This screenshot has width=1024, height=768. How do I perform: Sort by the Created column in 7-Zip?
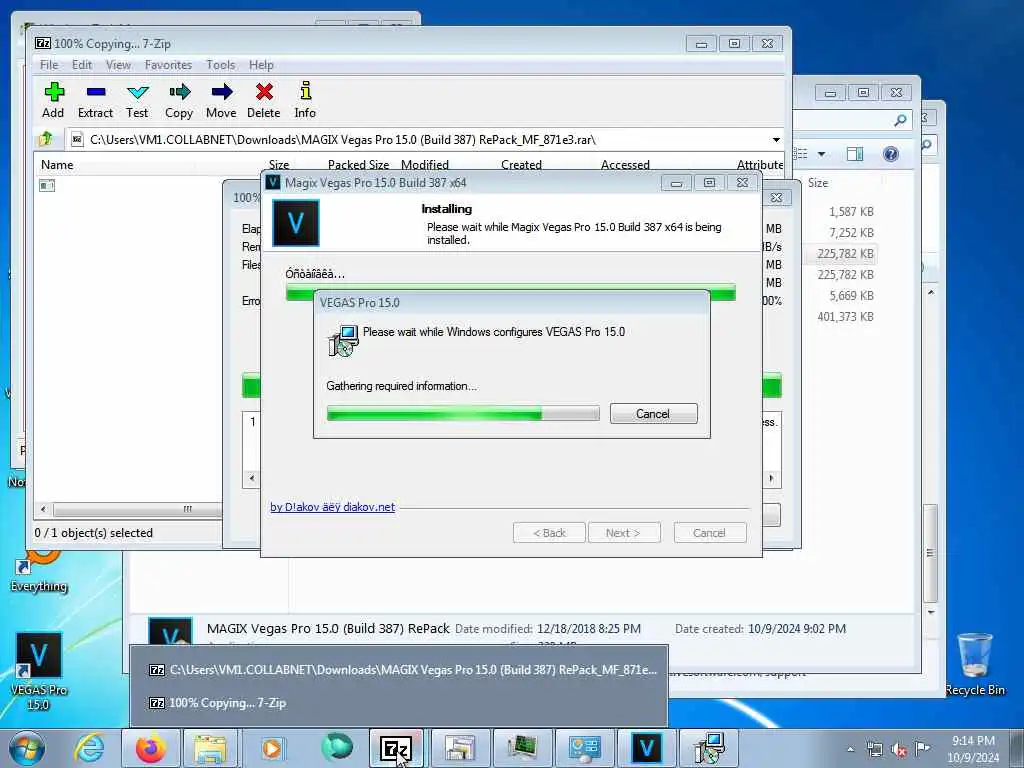(521, 165)
